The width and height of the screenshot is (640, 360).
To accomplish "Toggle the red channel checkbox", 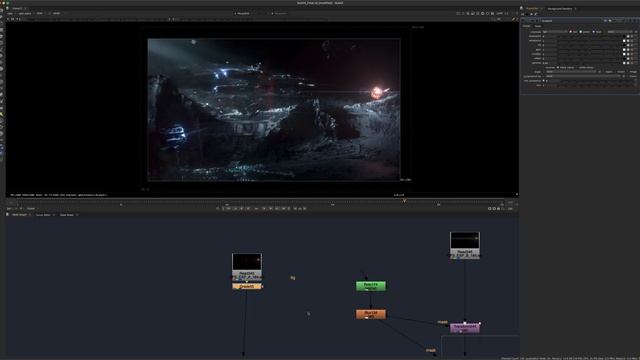I will (x=571, y=32).
